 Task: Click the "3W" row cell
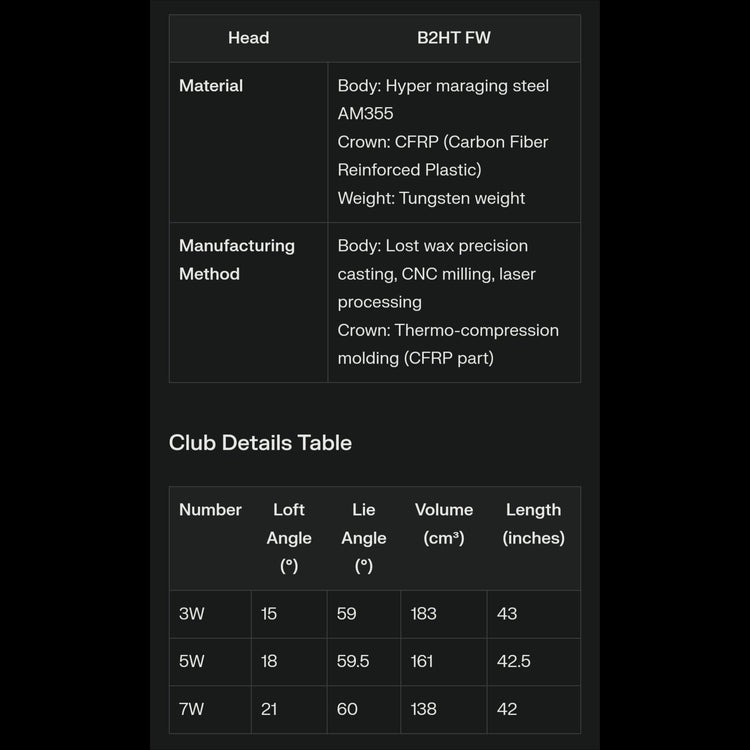tap(191, 614)
